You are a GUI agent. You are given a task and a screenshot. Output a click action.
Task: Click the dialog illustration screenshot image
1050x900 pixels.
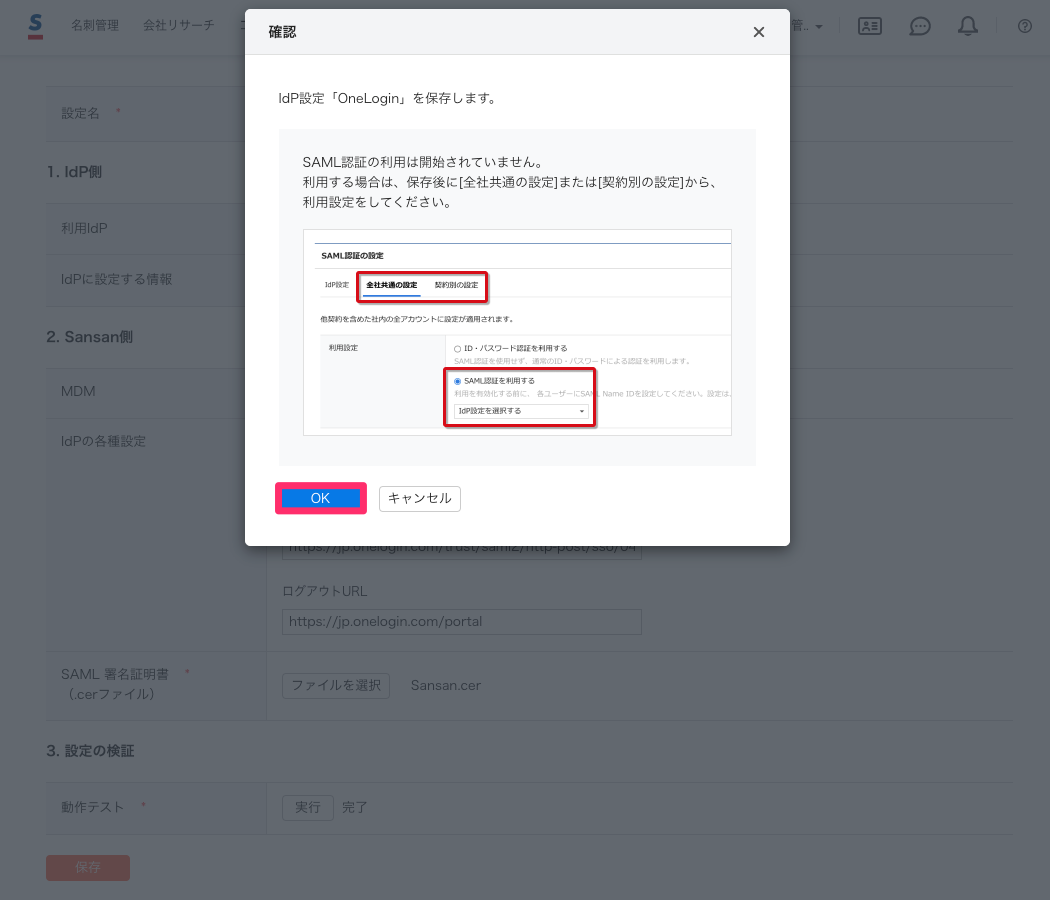pyautogui.click(x=517, y=333)
